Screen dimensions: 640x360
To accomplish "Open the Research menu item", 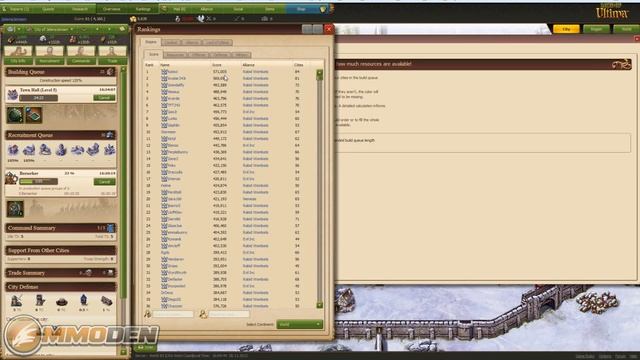I will (80, 9).
